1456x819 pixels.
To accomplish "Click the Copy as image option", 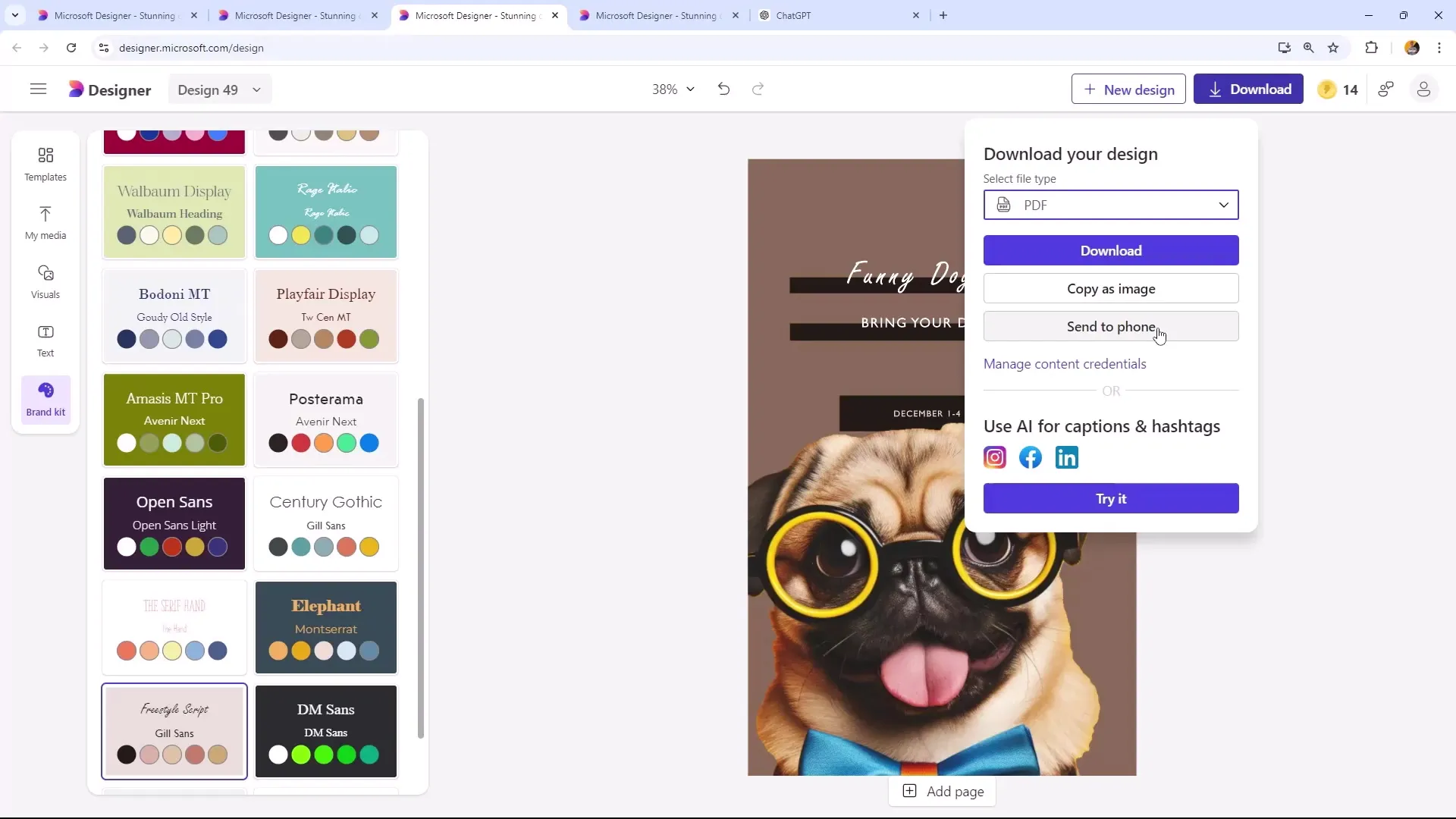I will pyautogui.click(x=1111, y=288).
